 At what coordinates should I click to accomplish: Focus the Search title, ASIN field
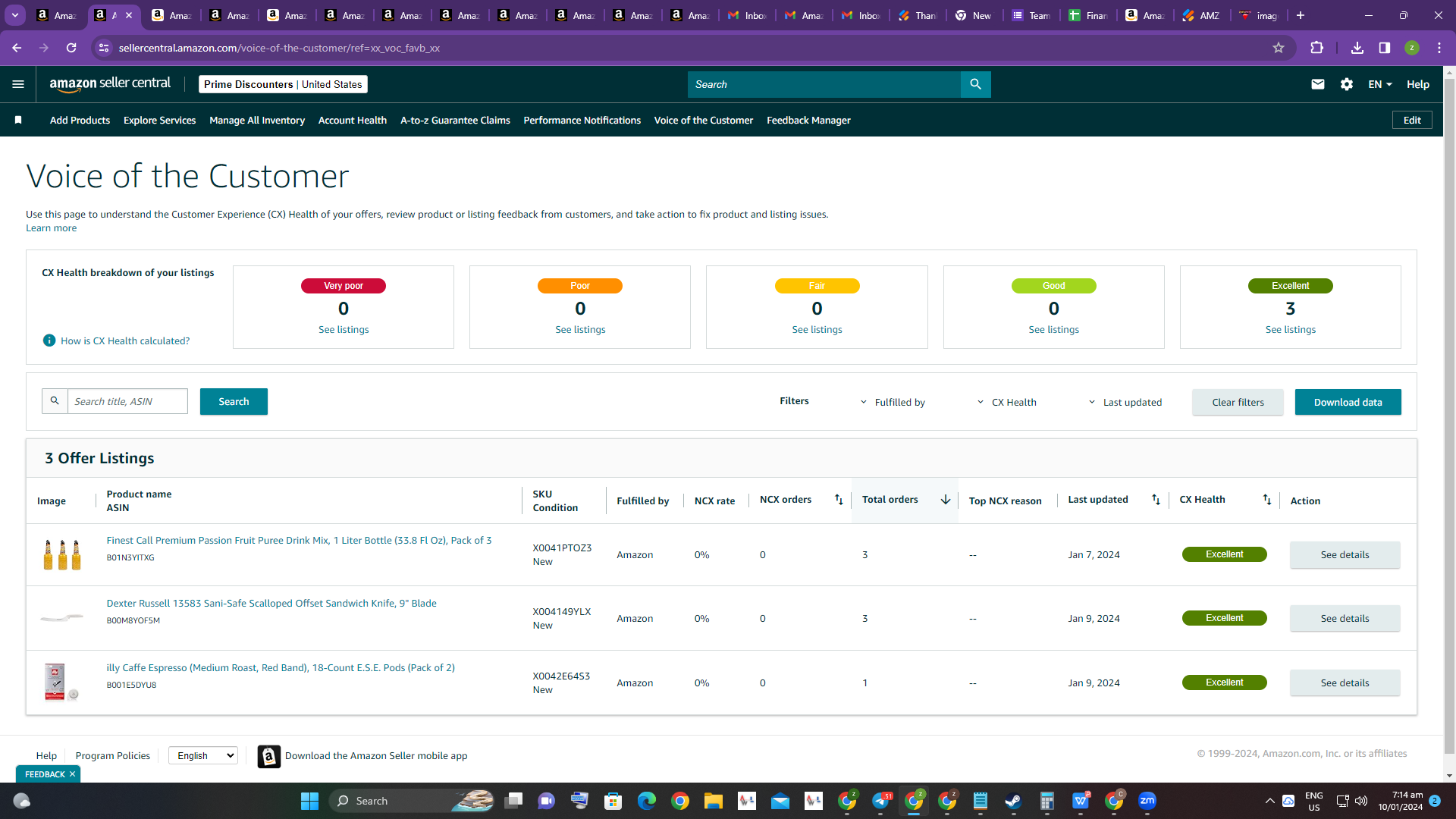127,401
